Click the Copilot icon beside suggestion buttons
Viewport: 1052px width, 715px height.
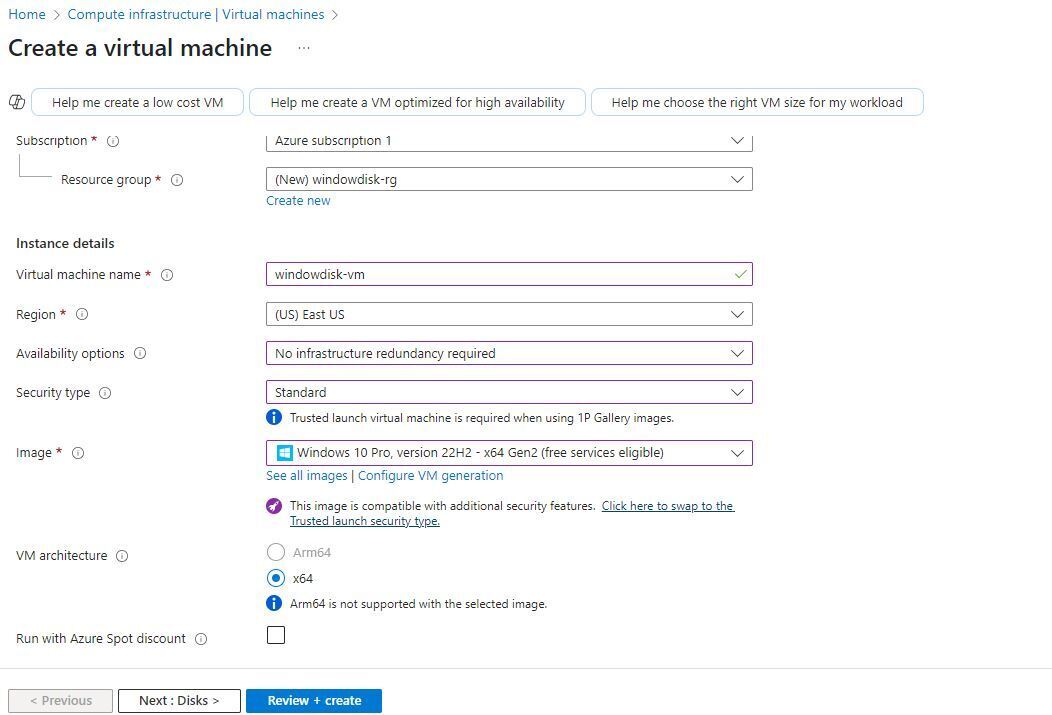(x=17, y=102)
